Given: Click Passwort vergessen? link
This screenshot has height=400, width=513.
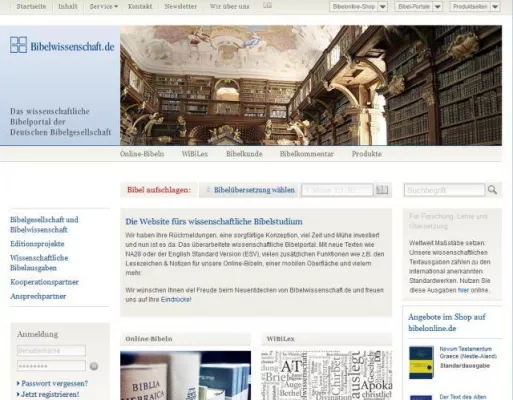Looking at the screenshot, I should pyautogui.click(x=54, y=383).
